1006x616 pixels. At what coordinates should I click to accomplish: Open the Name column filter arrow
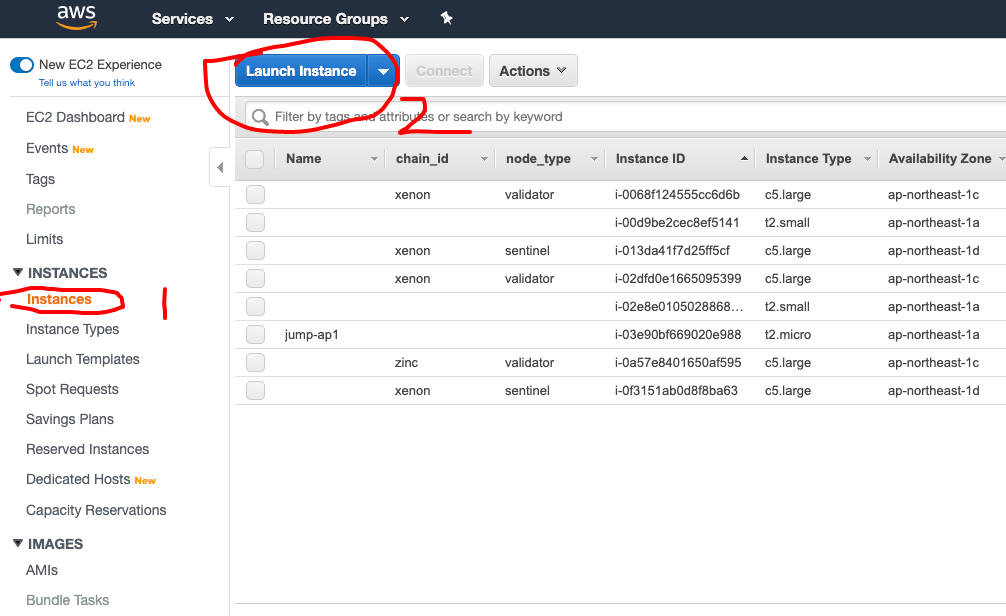(x=374, y=158)
